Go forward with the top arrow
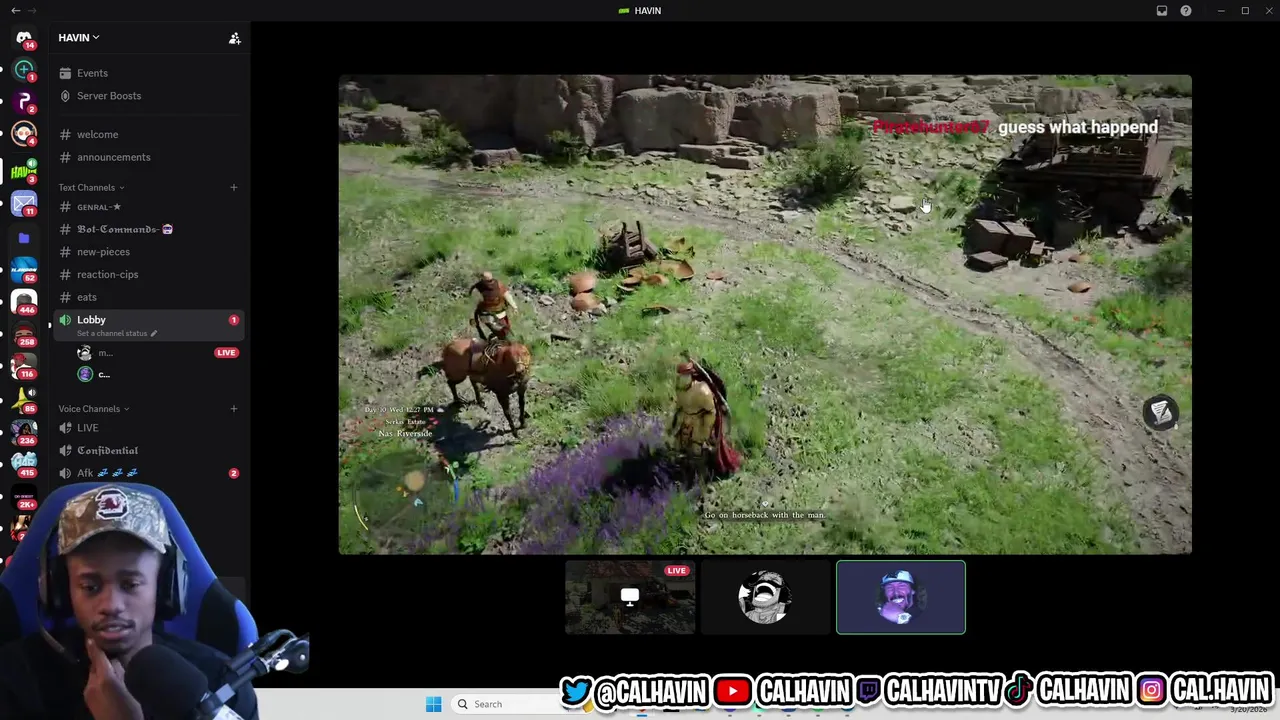1280x720 pixels. pos(33,10)
